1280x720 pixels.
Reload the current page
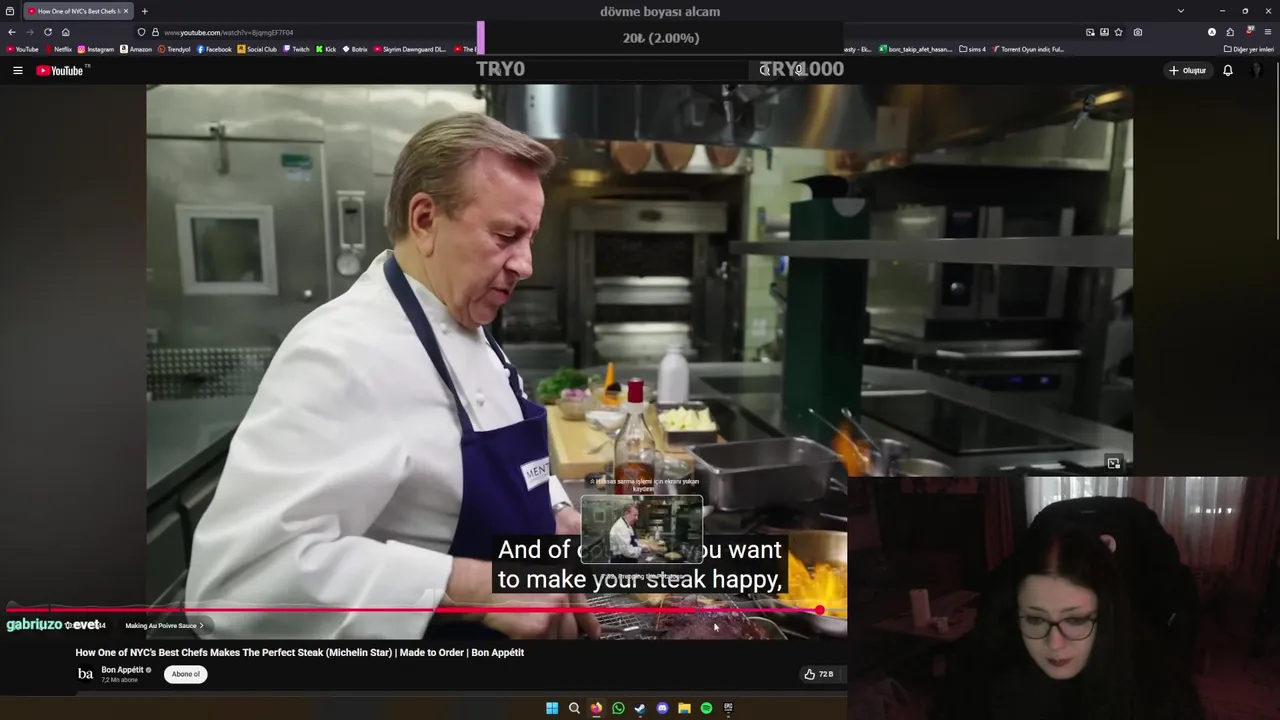pyautogui.click(x=48, y=32)
